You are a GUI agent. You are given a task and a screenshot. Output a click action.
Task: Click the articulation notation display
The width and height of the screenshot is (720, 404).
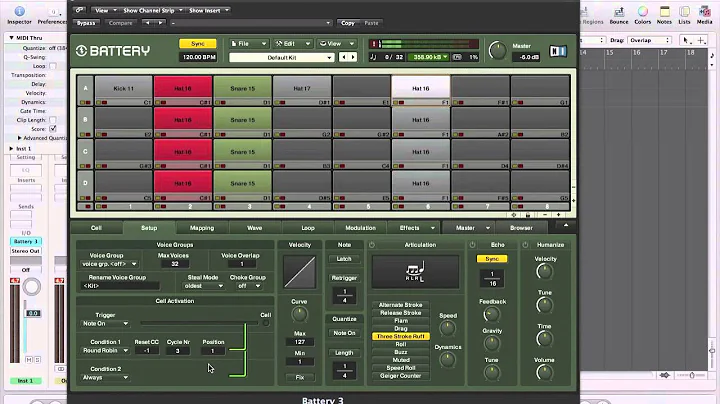coord(415,272)
